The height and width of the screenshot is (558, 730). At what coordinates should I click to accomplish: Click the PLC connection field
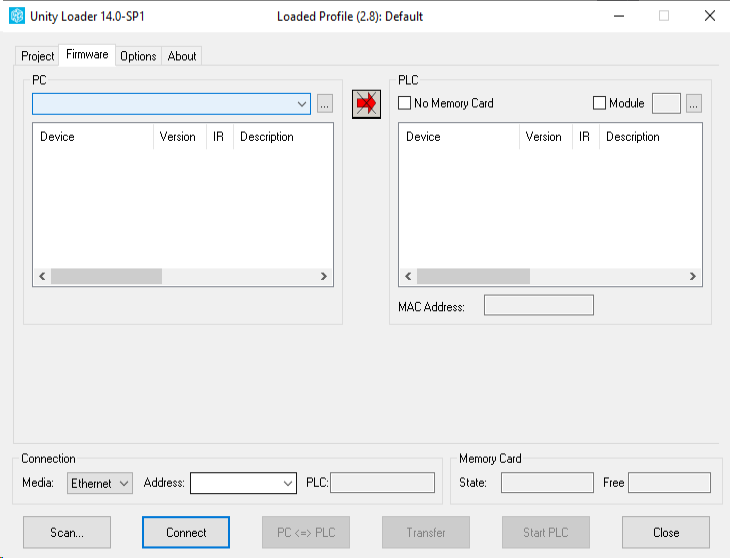[383, 483]
